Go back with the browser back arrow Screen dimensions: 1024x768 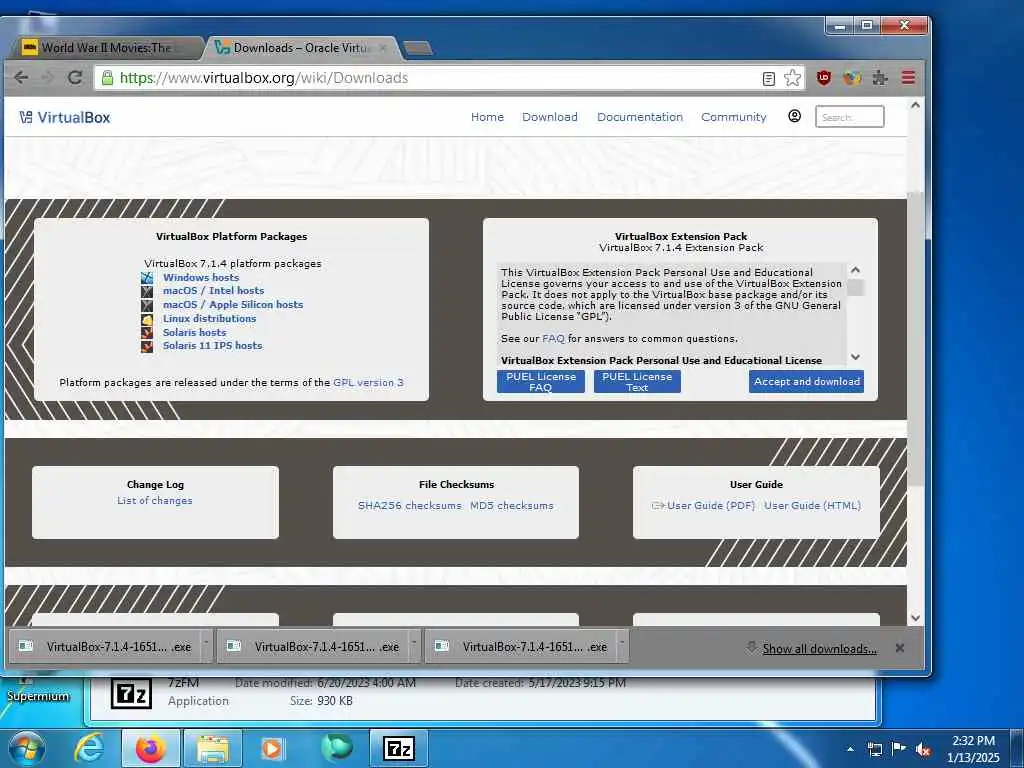pos(21,78)
